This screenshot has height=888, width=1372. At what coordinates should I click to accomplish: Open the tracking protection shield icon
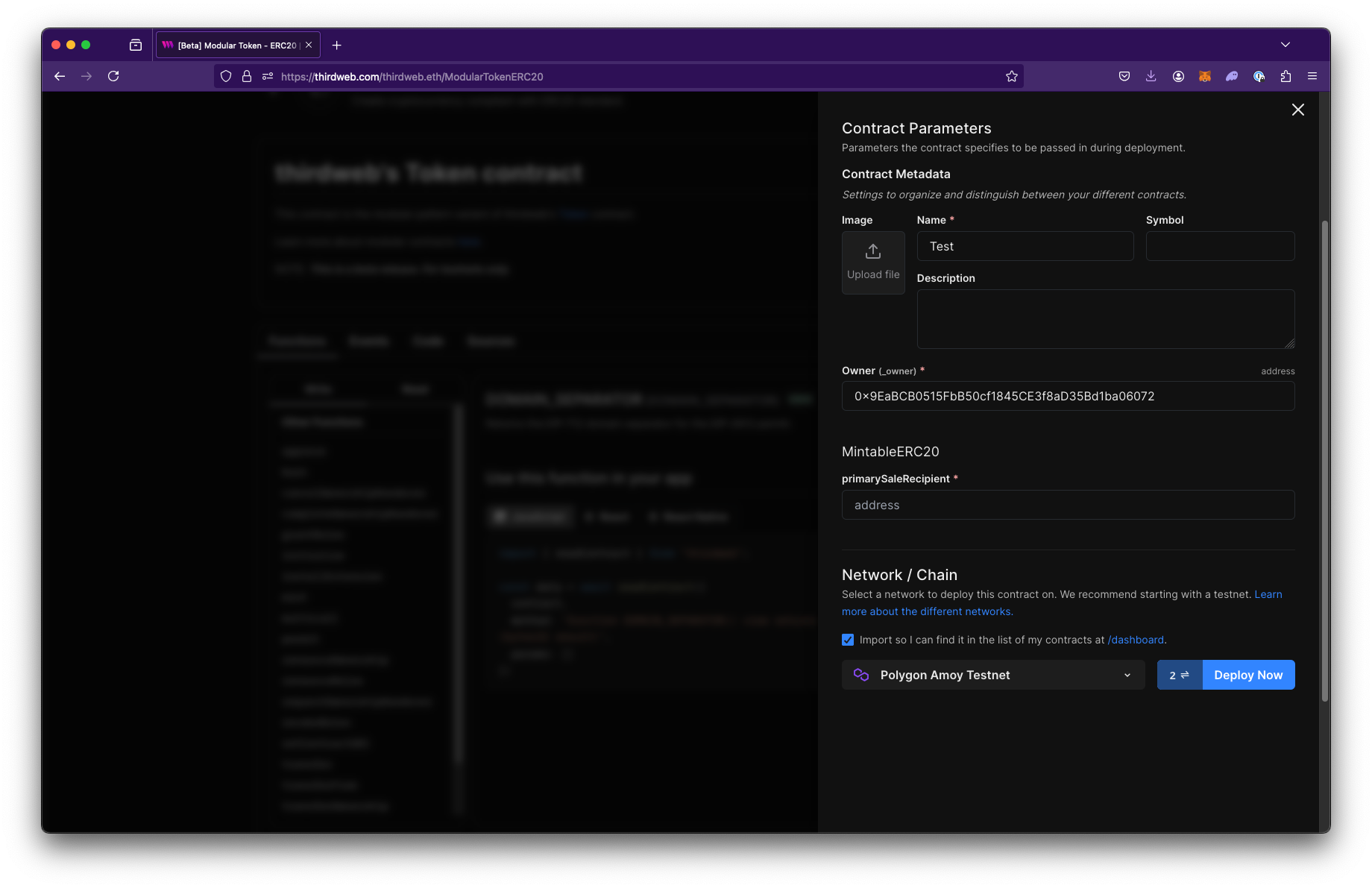coord(226,76)
